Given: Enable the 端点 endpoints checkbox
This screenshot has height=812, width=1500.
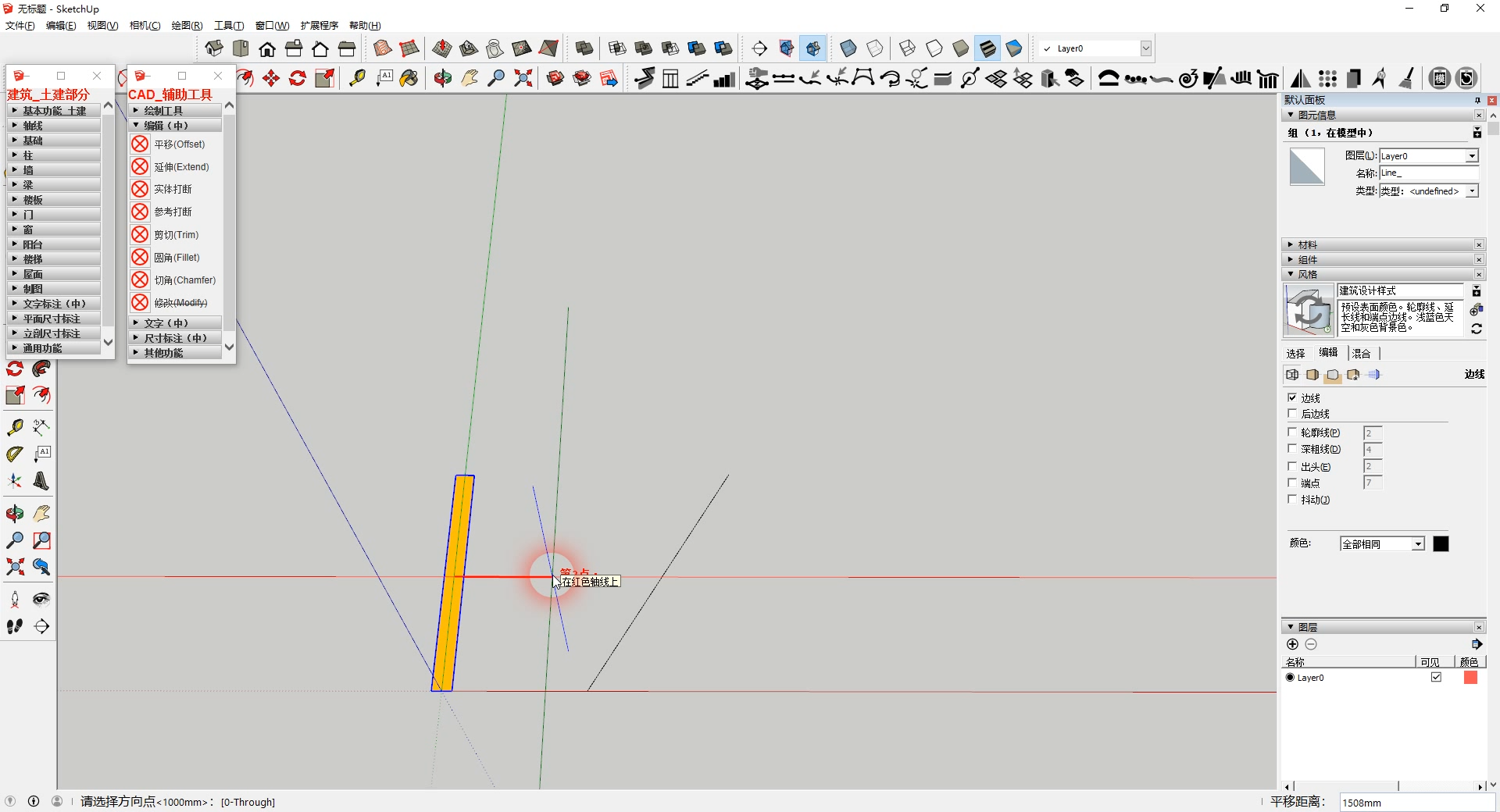Looking at the screenshot, I should coord(1292,483).
